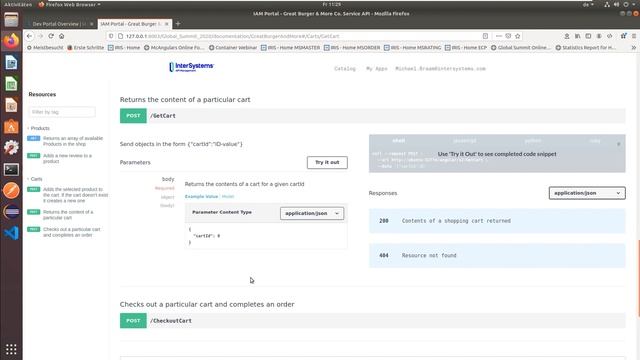Open 'Adds the selected product to the cart' link
Image resolution: width=640 pixels, height=360 pixels.
tap(68, 195)
